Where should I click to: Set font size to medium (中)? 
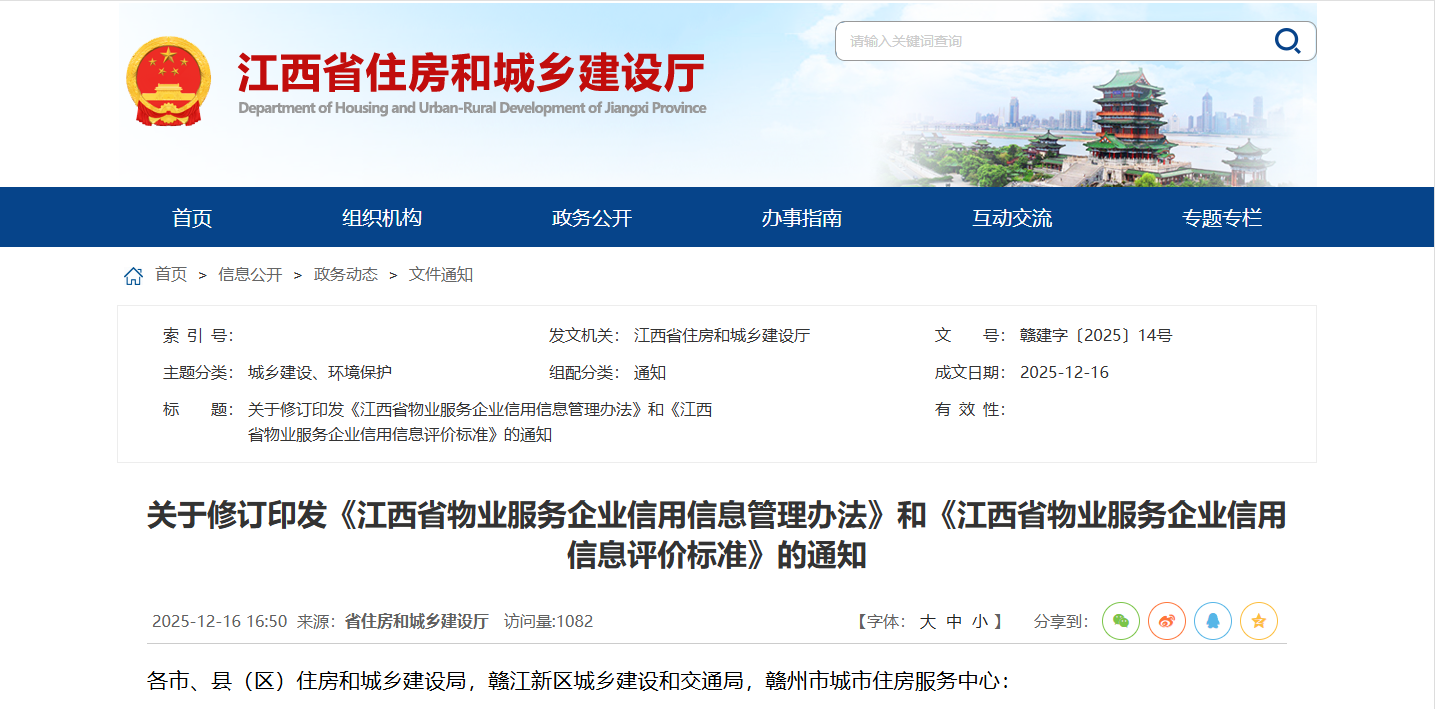pos(954,622)
